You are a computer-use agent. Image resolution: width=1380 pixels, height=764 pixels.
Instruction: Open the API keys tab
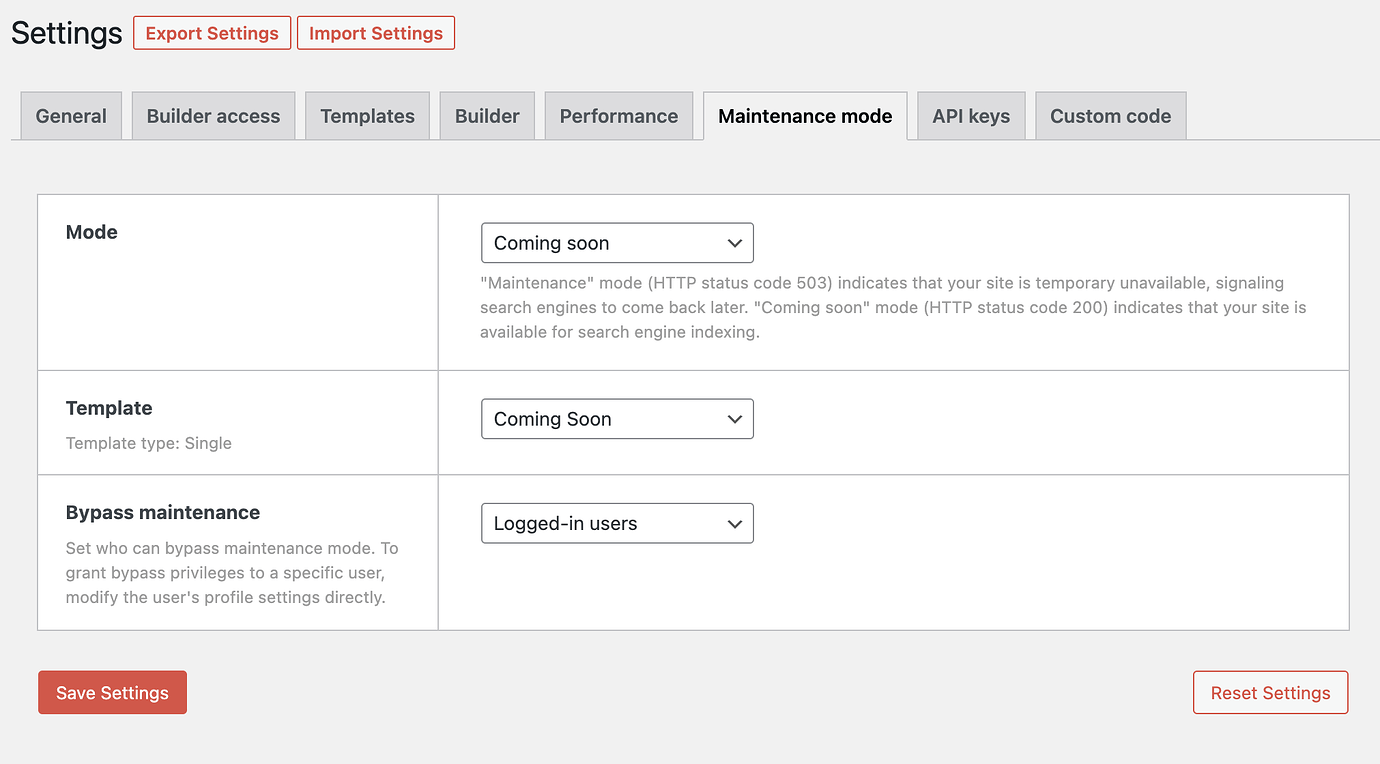pyautogui.click(x=970, y=115)
